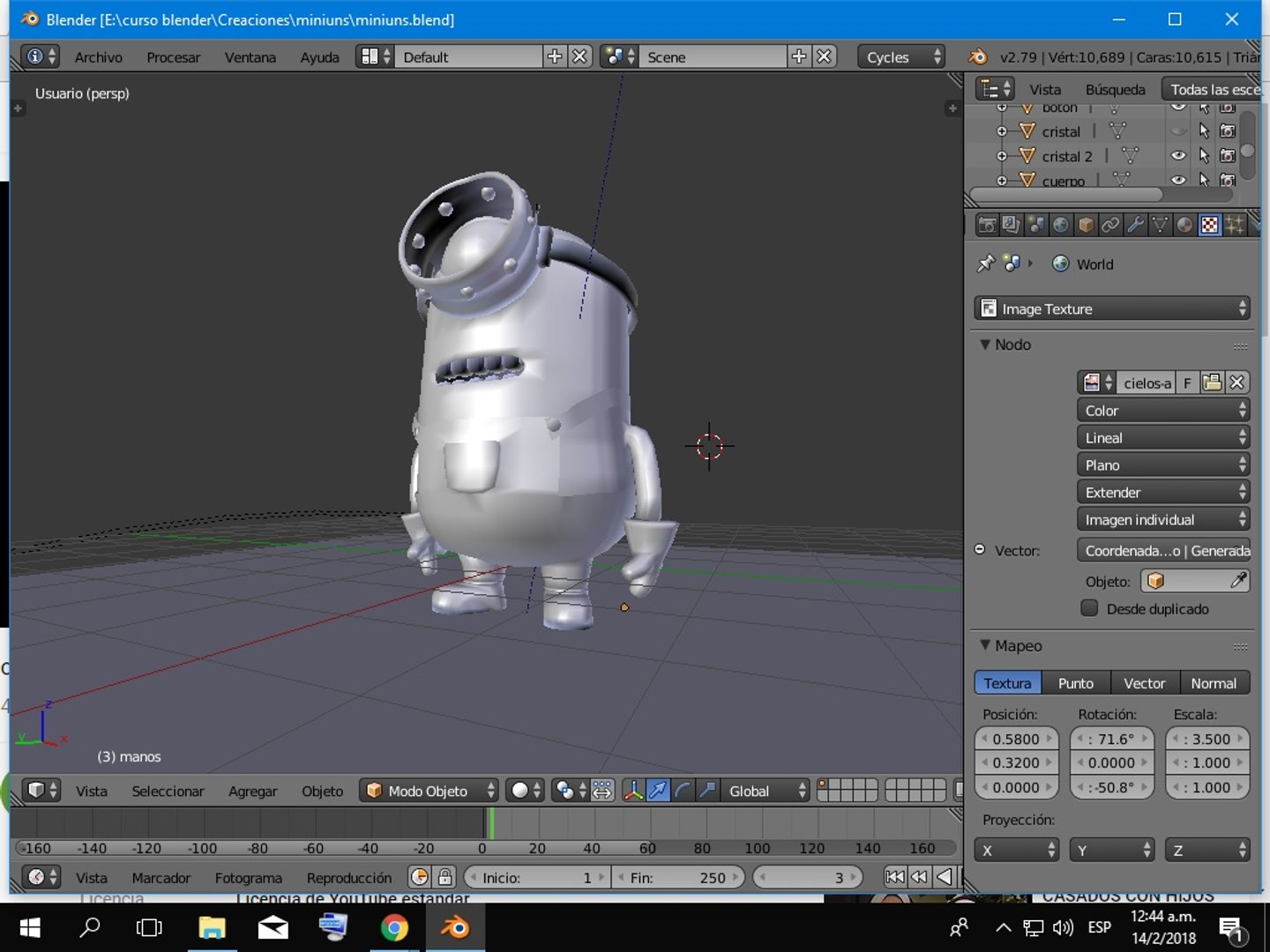Open the Ayuda menu
The height and width of the screenshot is (952, 1270).
(319, 56)
